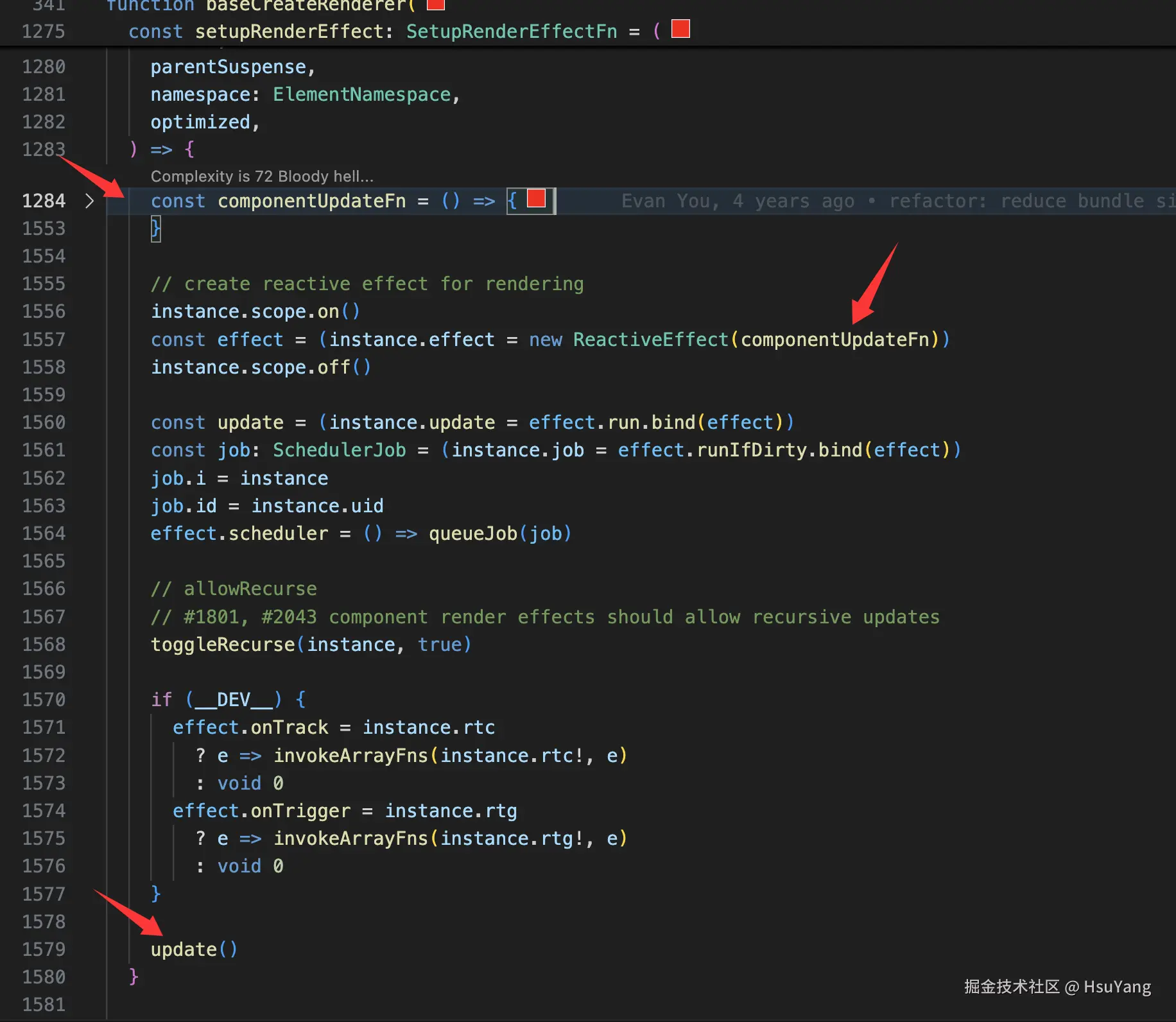Screen dimensions: 1176x1022
Task: Click 'void 0' on line 1576
Action: point(250,866)
